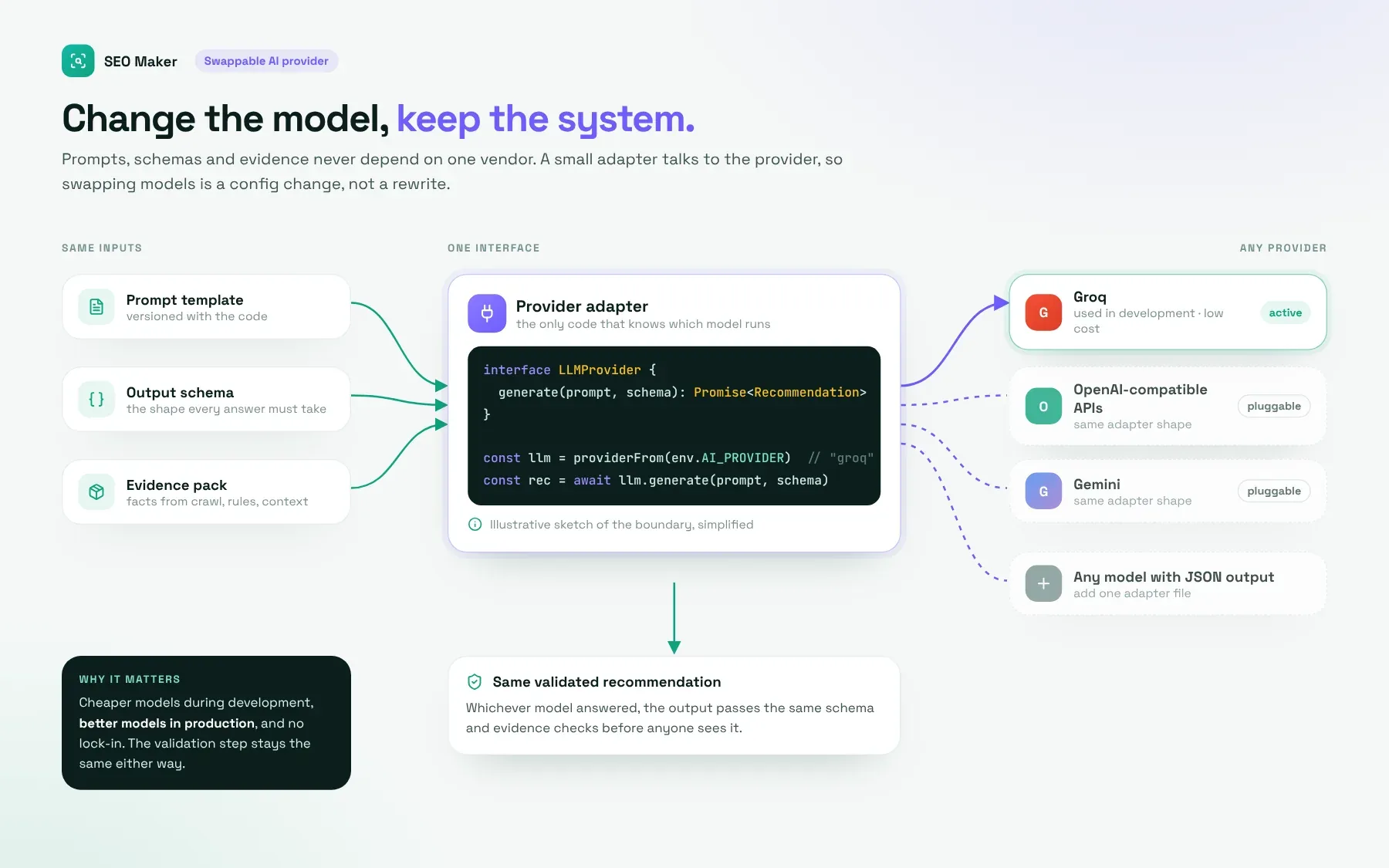
Task: Click the SEO Maker brand name
Action: (140, 62)
